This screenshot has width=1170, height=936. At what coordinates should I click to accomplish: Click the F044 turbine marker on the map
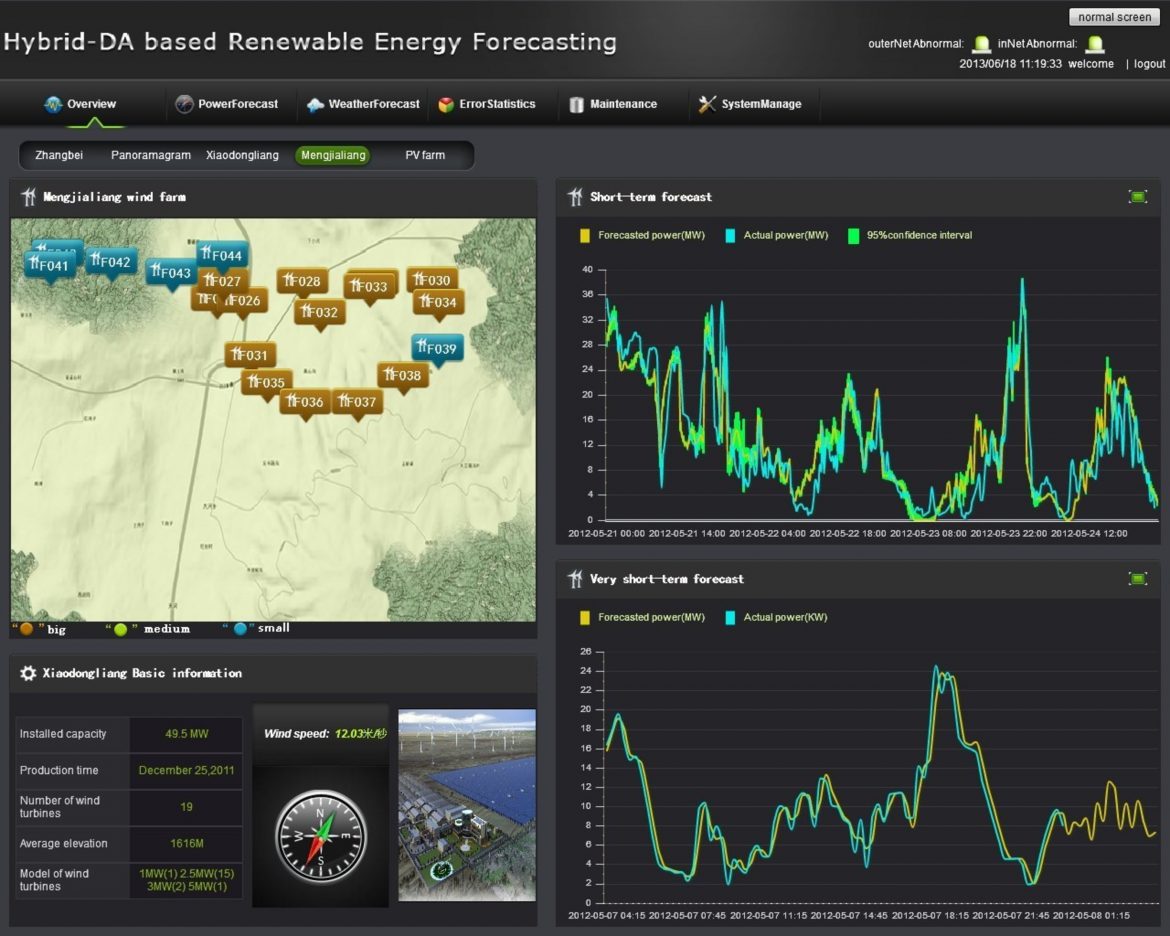(x=224, y=255)
